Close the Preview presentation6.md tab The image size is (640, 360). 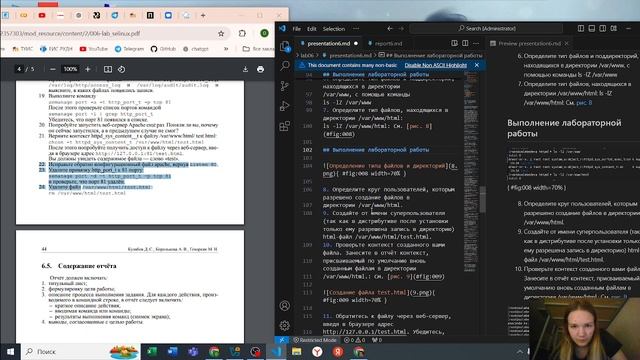click(x=567, y=43)
